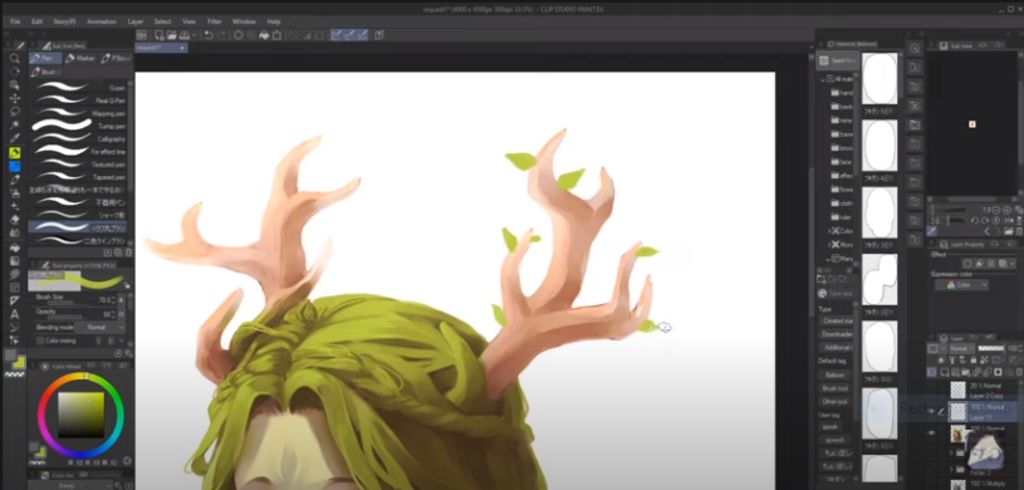This screenshot has width=1024, height=490.
Task: Select the highlighted Pen tool
Action: (14, 152)
